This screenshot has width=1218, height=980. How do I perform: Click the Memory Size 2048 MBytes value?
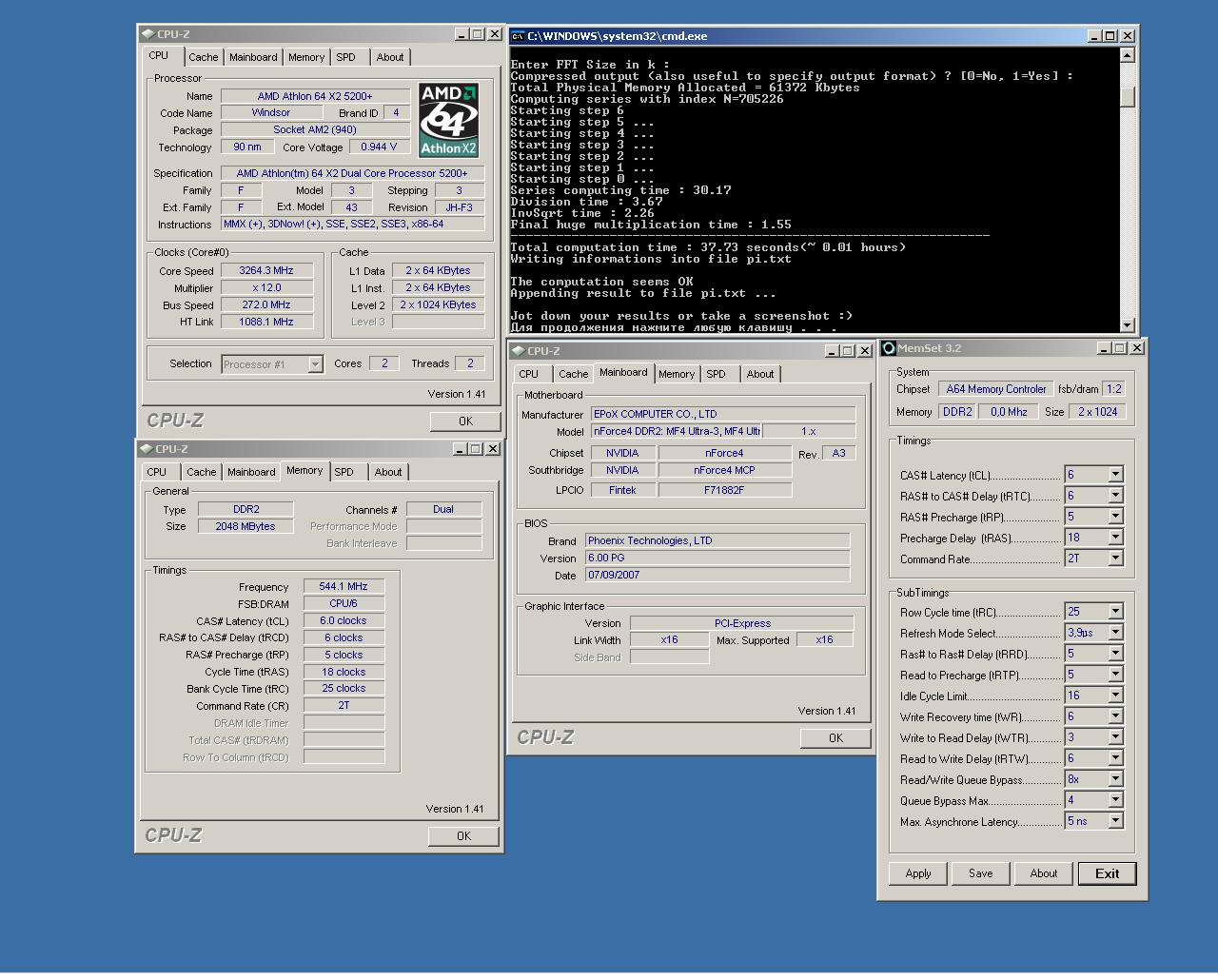tap(246, 526)
